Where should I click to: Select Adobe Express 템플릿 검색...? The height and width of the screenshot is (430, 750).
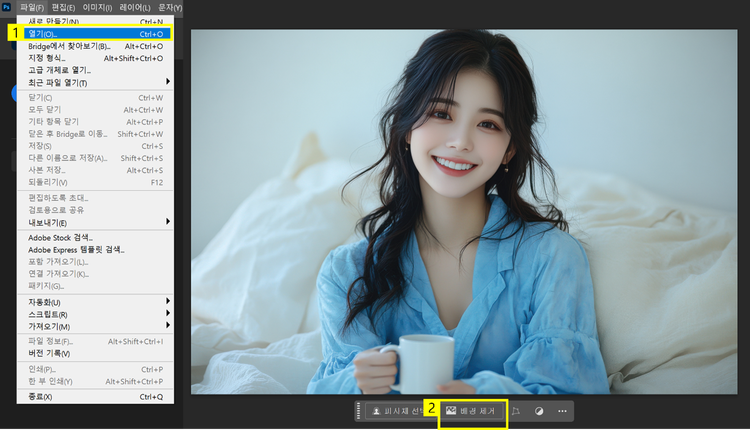click(x=95, y=250)
